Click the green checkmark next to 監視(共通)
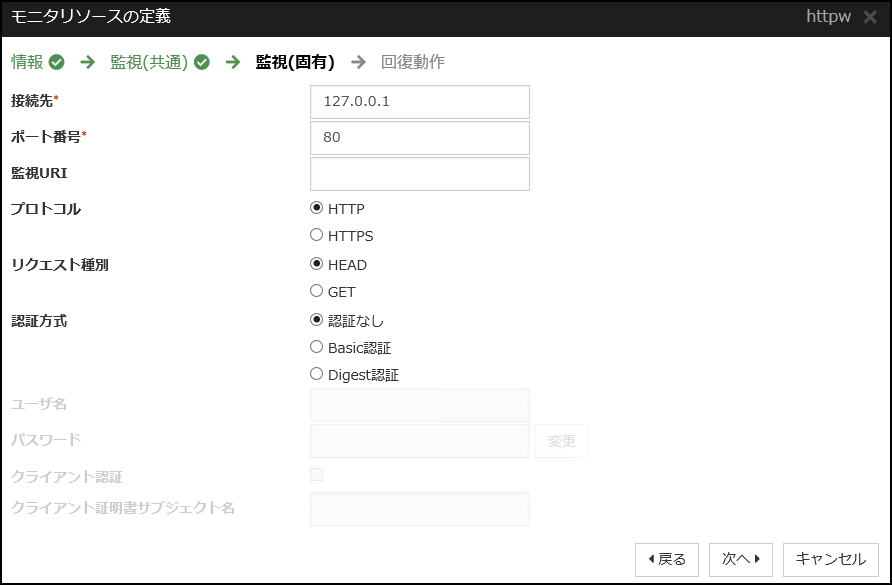This screenshot has width=892, height=585. (x=202, y=62)
